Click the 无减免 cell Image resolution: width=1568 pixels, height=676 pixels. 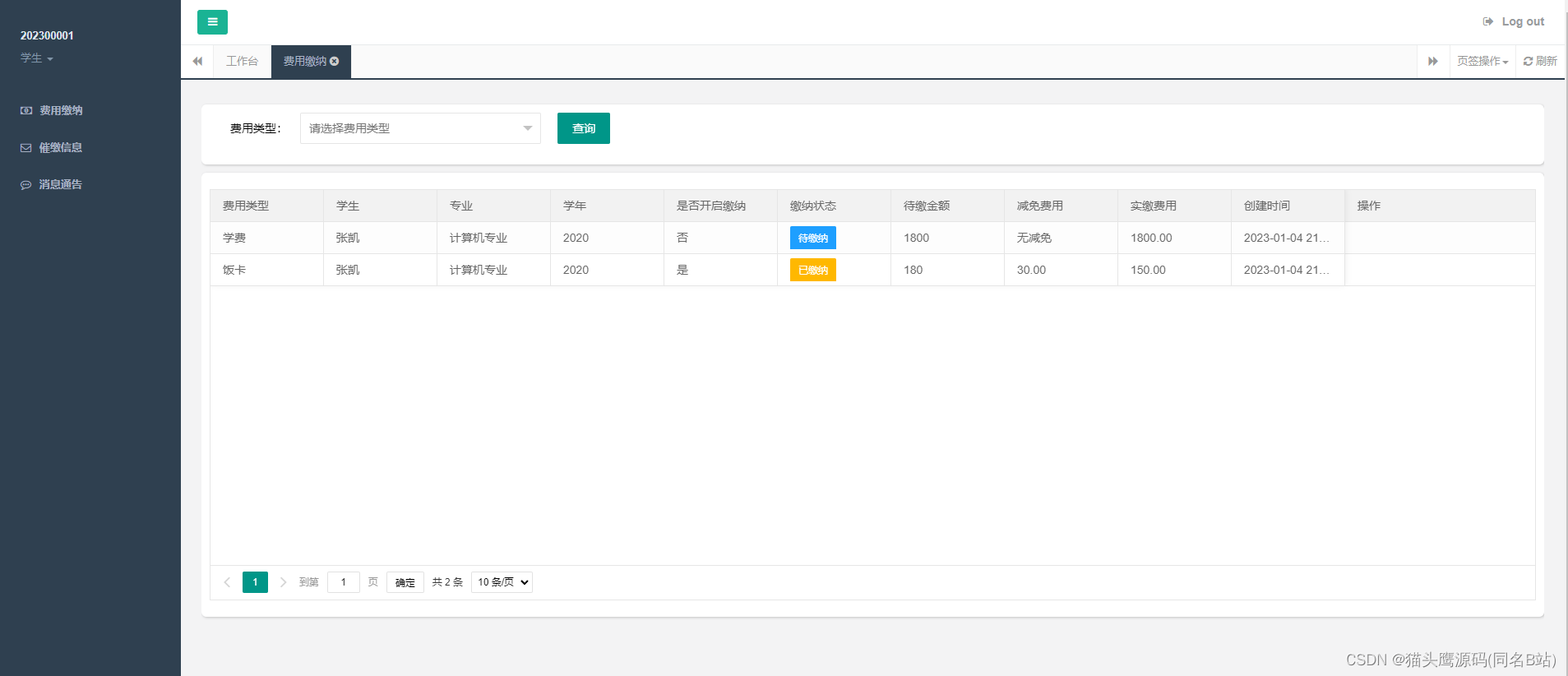(1062, 238)
